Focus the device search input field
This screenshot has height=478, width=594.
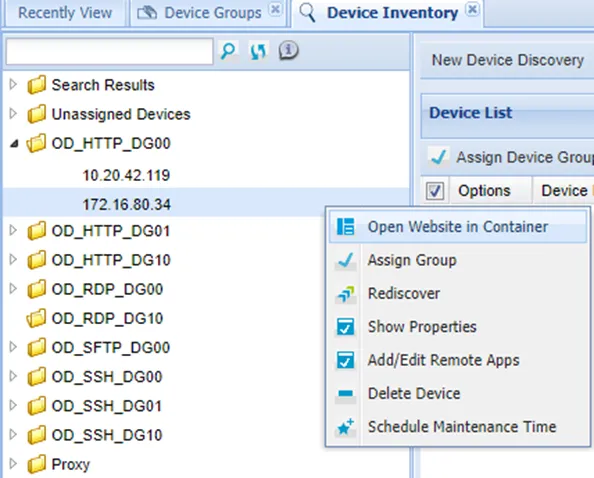pos(109,51)
